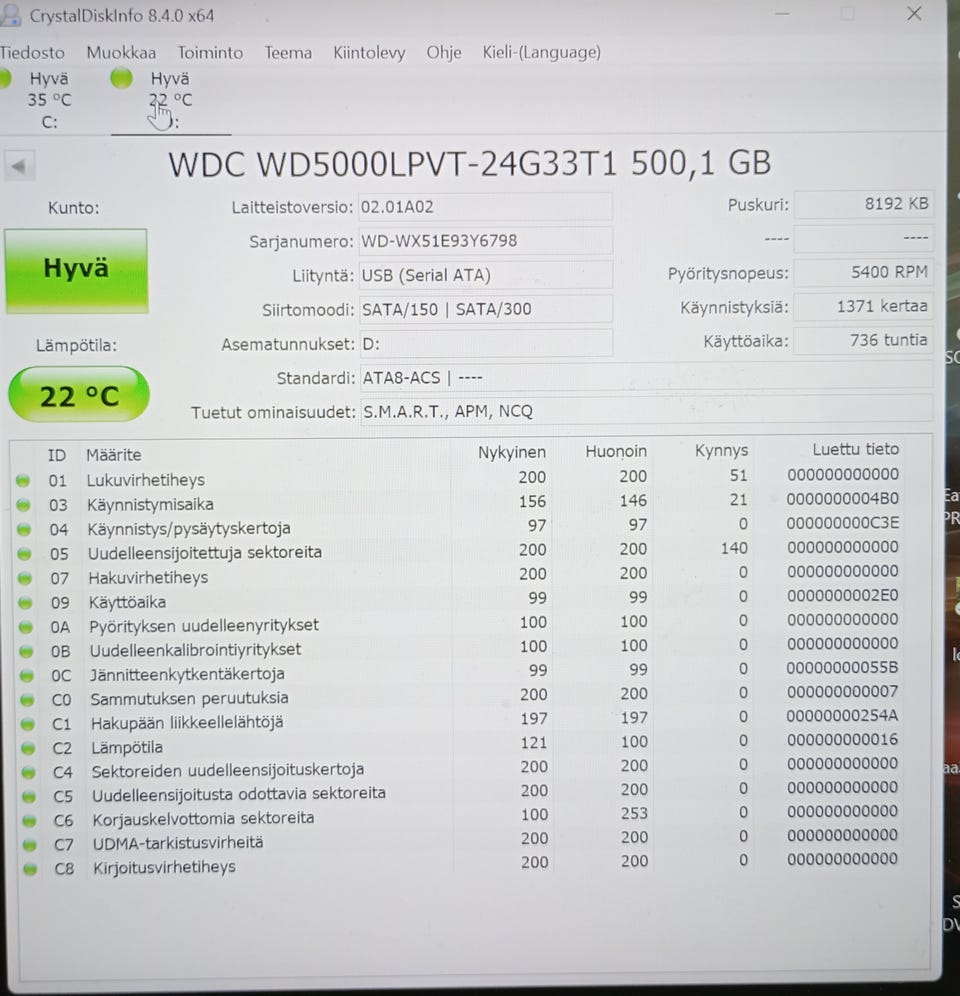Click the status dot of row 05 Uudelleensijoitettuja sektoreita
This screenshot has width=960, height=996.
24,554
